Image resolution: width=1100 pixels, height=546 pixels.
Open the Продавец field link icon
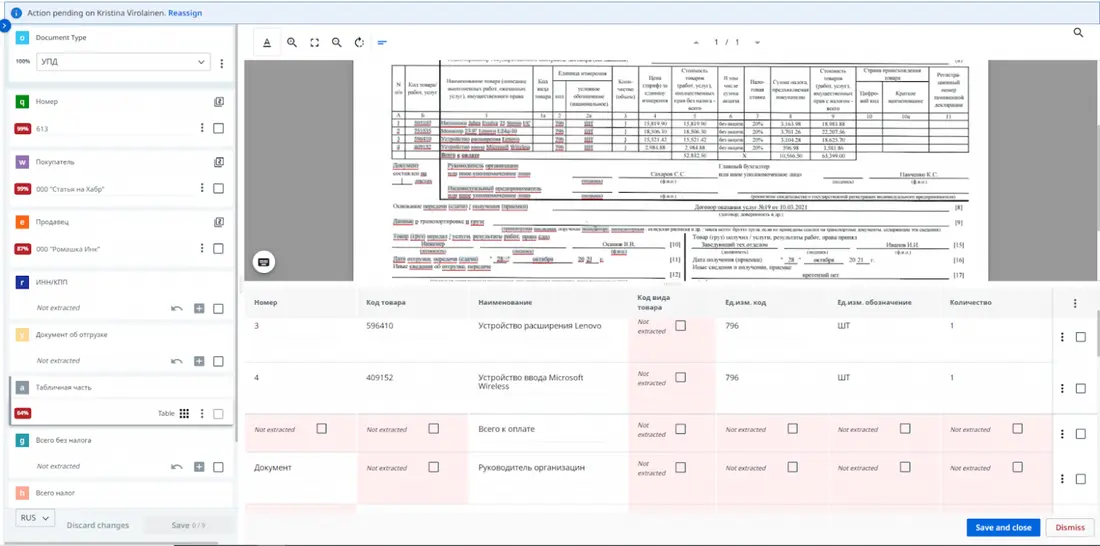pyautogui.click(x=218, y=222)
